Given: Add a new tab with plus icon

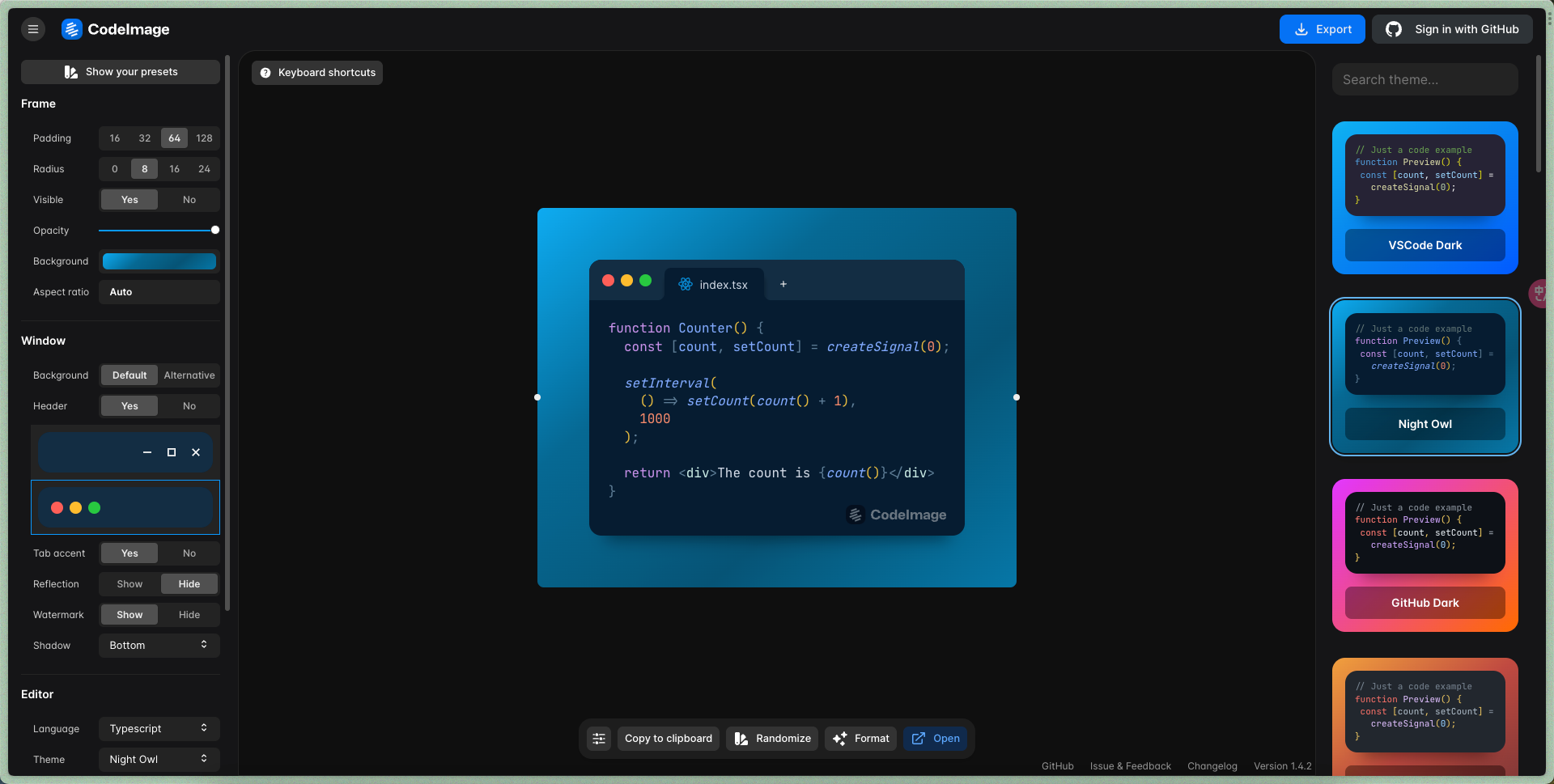Looking at the screenshot, I should (x=783, y=284).
